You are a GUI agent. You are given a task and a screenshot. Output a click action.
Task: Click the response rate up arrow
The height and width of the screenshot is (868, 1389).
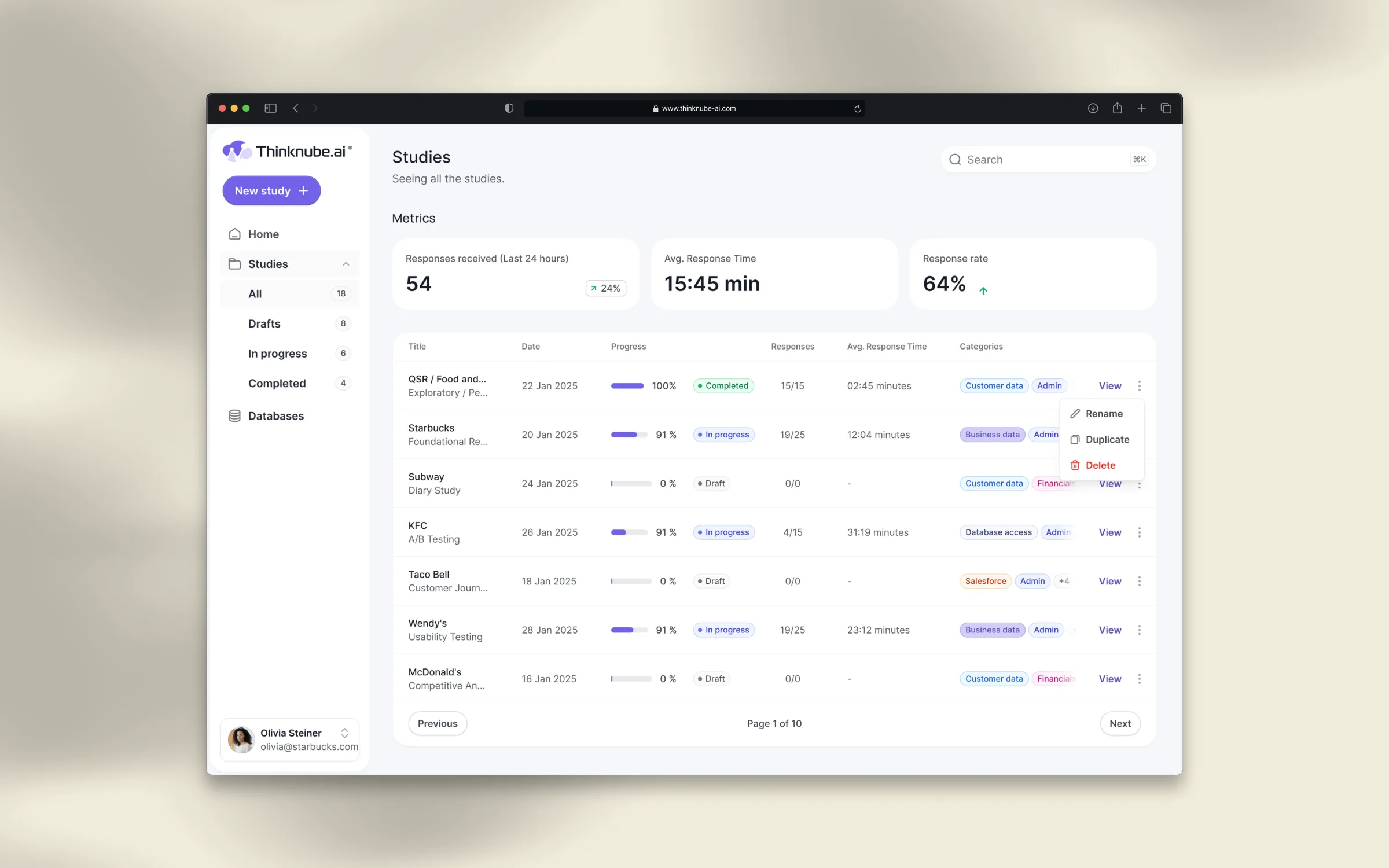(x=983, y=290)
